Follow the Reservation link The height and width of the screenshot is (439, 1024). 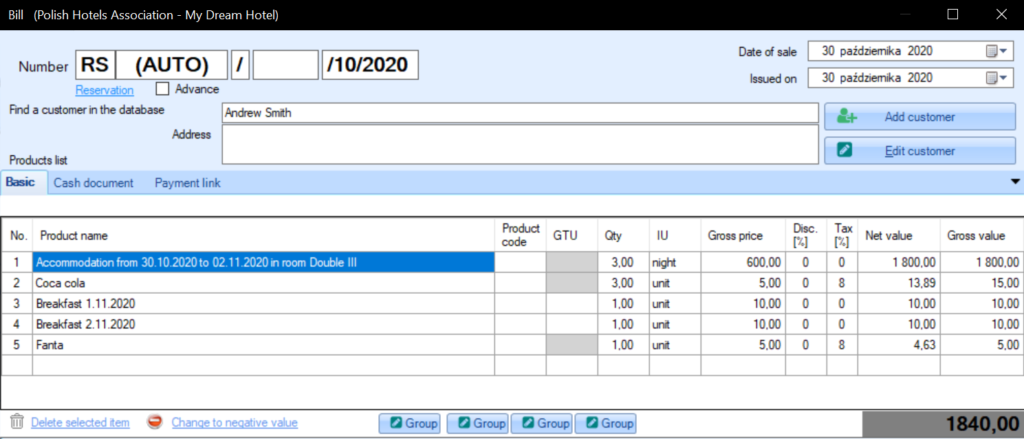pos(104,90)
